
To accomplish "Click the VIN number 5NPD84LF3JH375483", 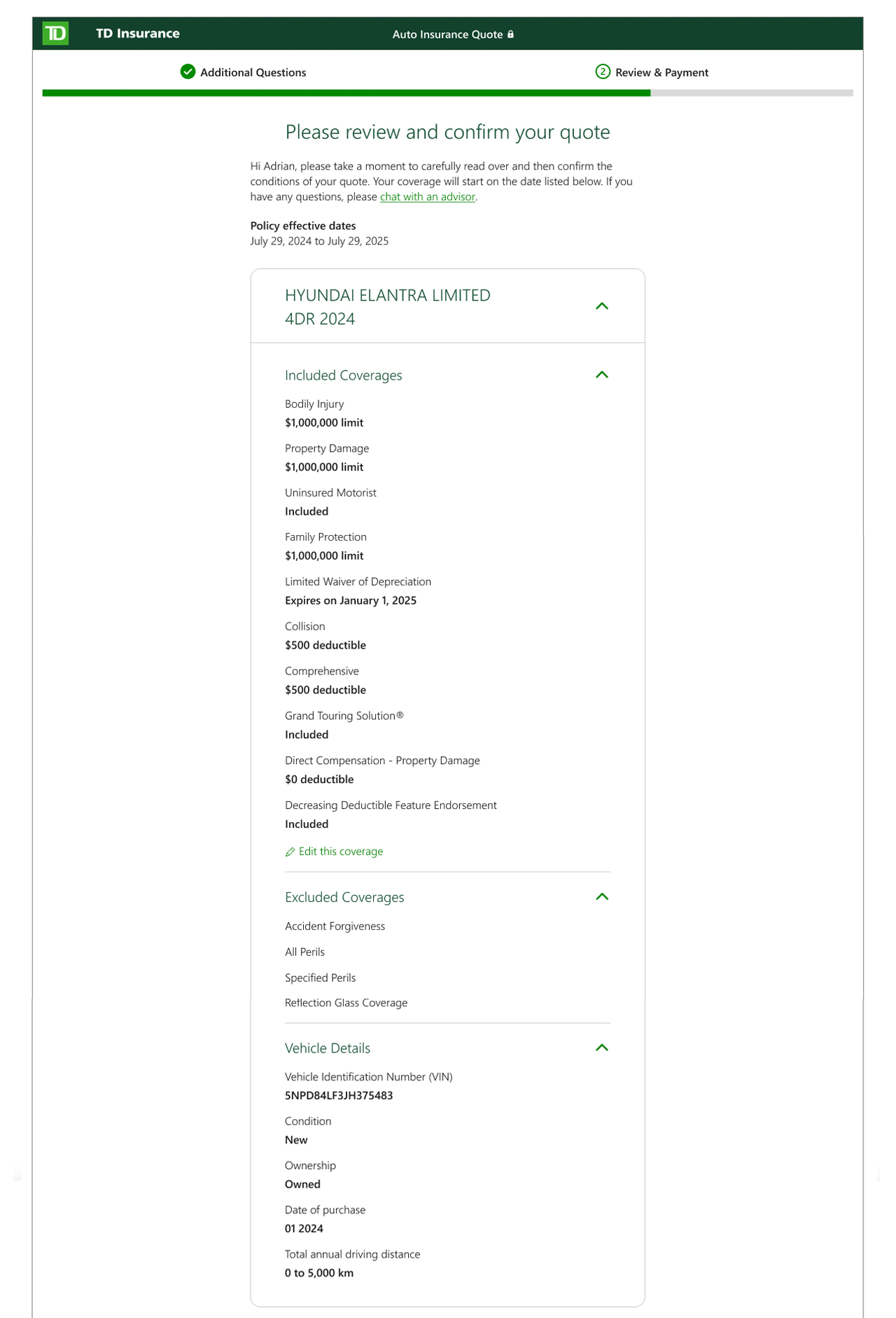I will click(338, 1095).
